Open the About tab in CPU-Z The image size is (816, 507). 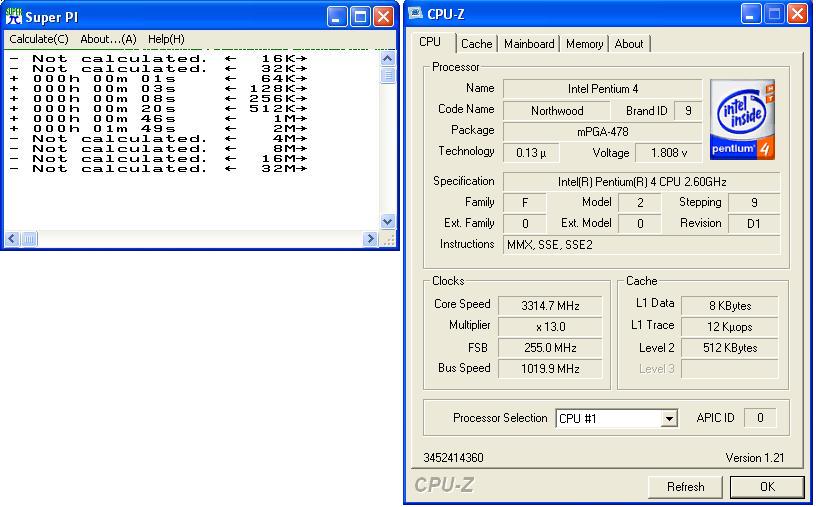pos(629,44)
